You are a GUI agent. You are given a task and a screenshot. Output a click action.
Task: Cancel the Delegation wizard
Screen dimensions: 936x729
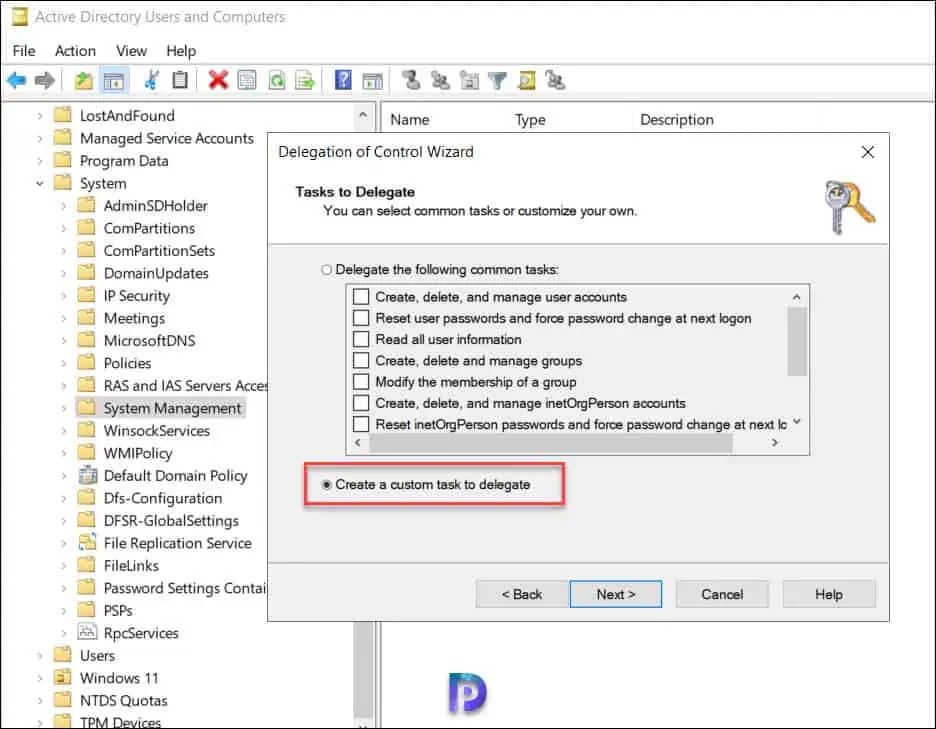pyautogui.click(x=722, y=594)
